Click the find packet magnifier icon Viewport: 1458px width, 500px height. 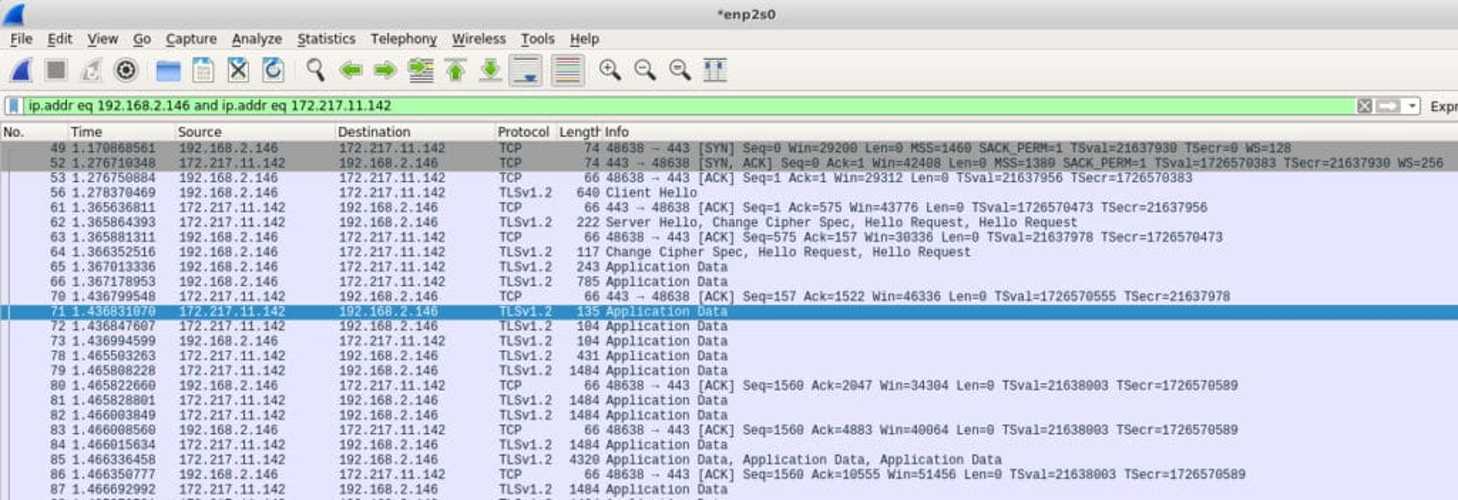tap(315, 70)
